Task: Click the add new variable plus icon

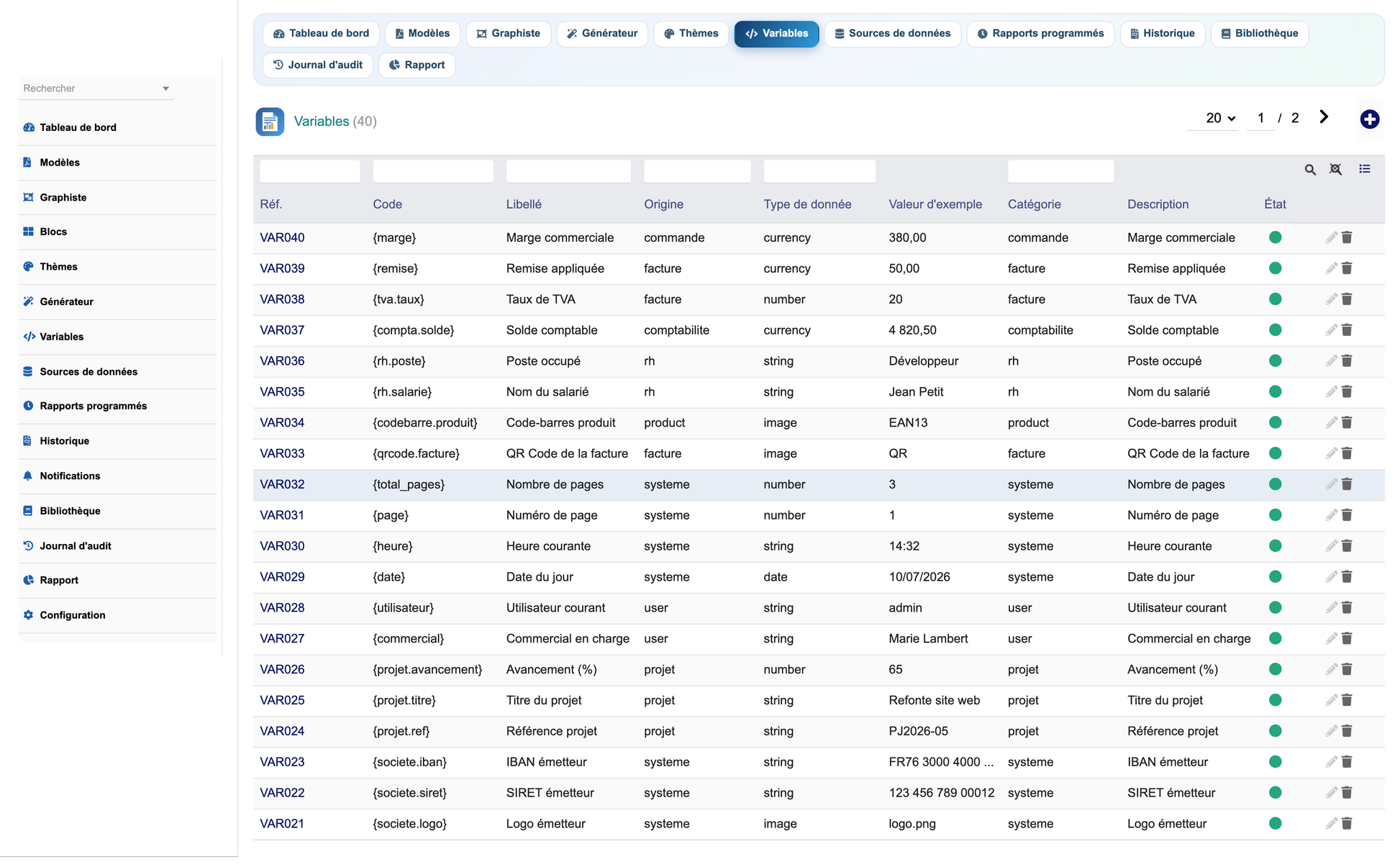Action: [x=1369, y=119]
